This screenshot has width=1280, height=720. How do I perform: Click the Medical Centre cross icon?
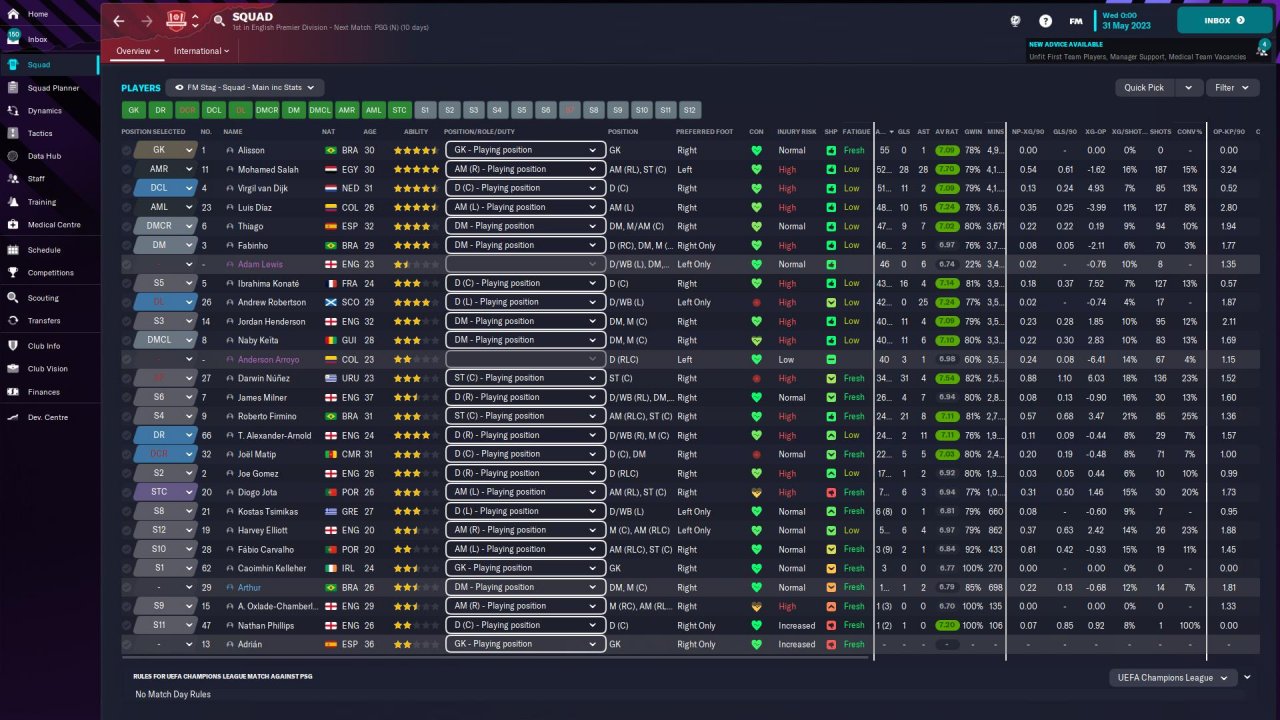coord(13,225)
